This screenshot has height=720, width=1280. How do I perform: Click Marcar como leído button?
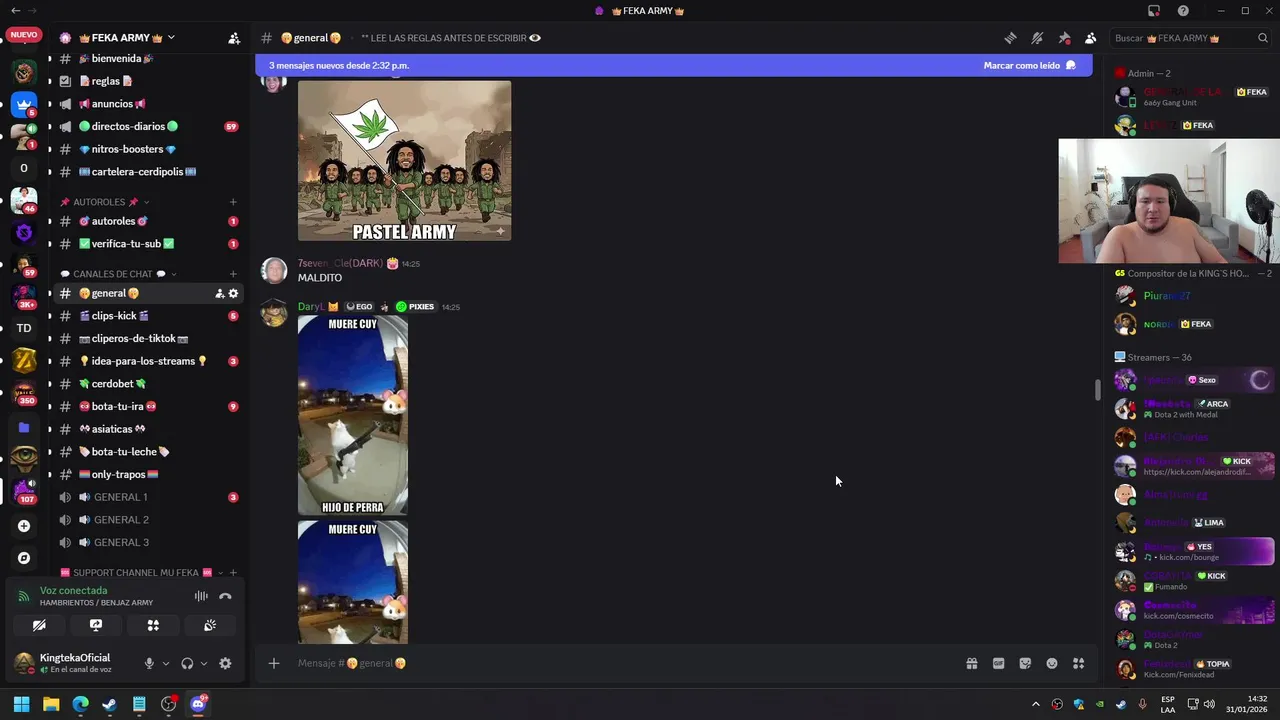(x=1029, y=65)
